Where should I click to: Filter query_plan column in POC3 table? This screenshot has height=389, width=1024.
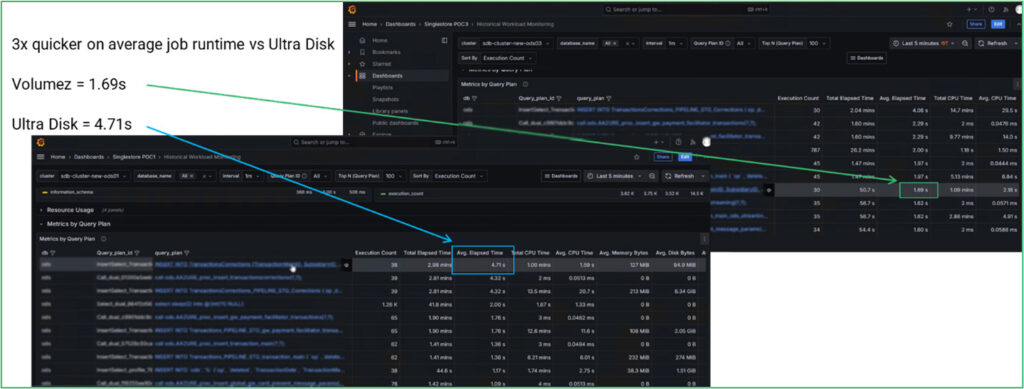click(609, 99)
